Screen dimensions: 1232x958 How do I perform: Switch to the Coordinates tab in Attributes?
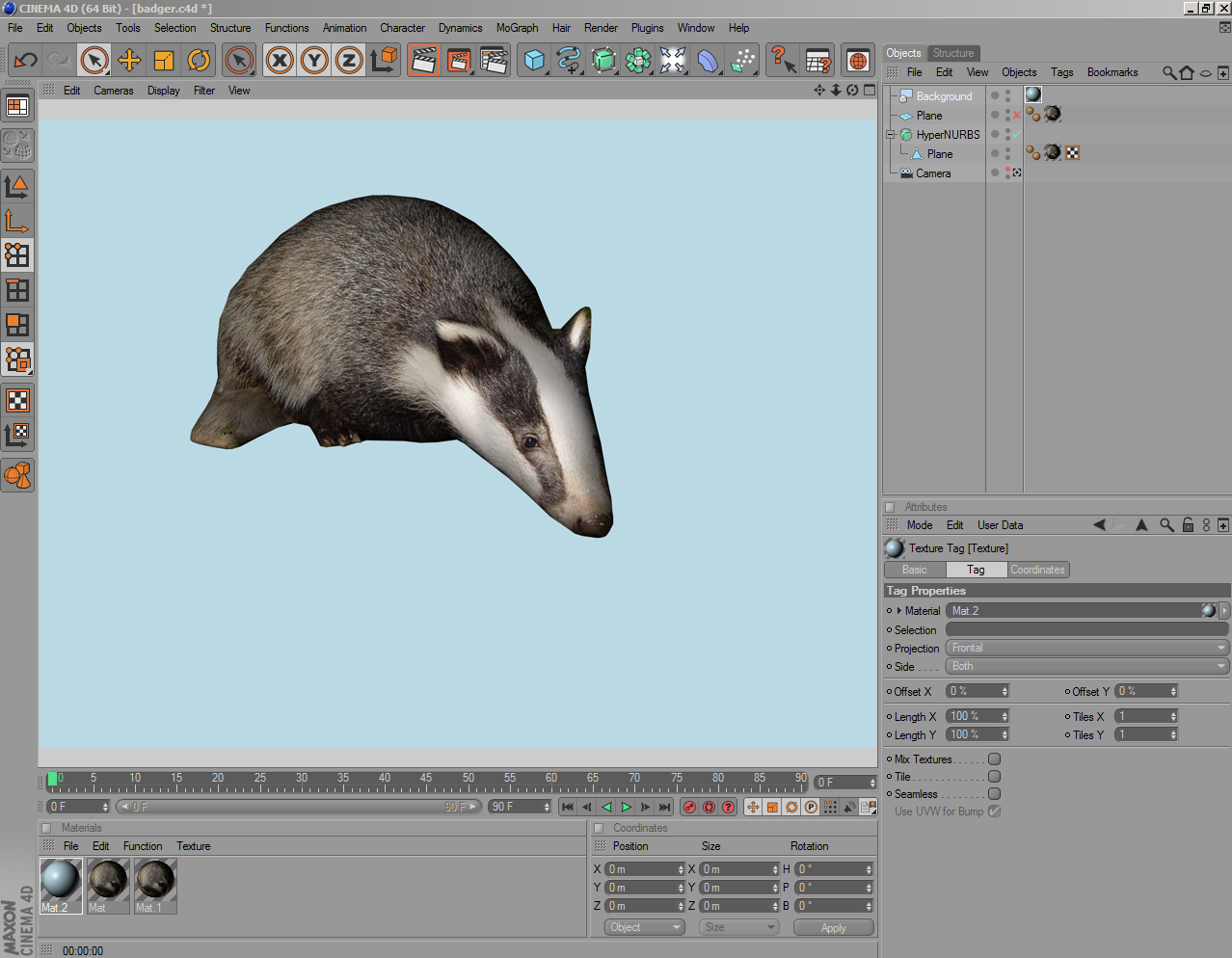point(1037,570)
